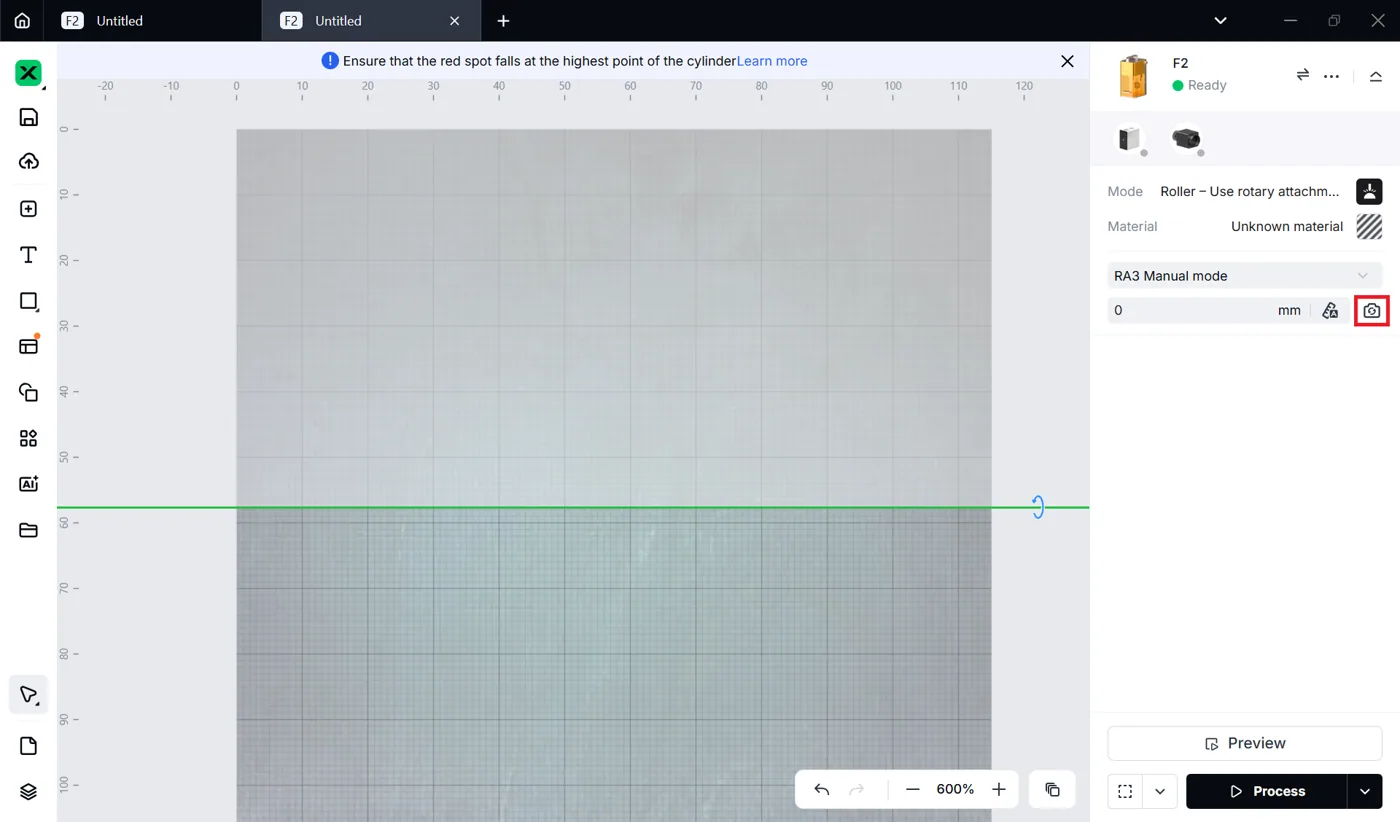Click the measure material icon beside mm
The width and height of the screenshot is (1400, 822).
pos(1330,311)
